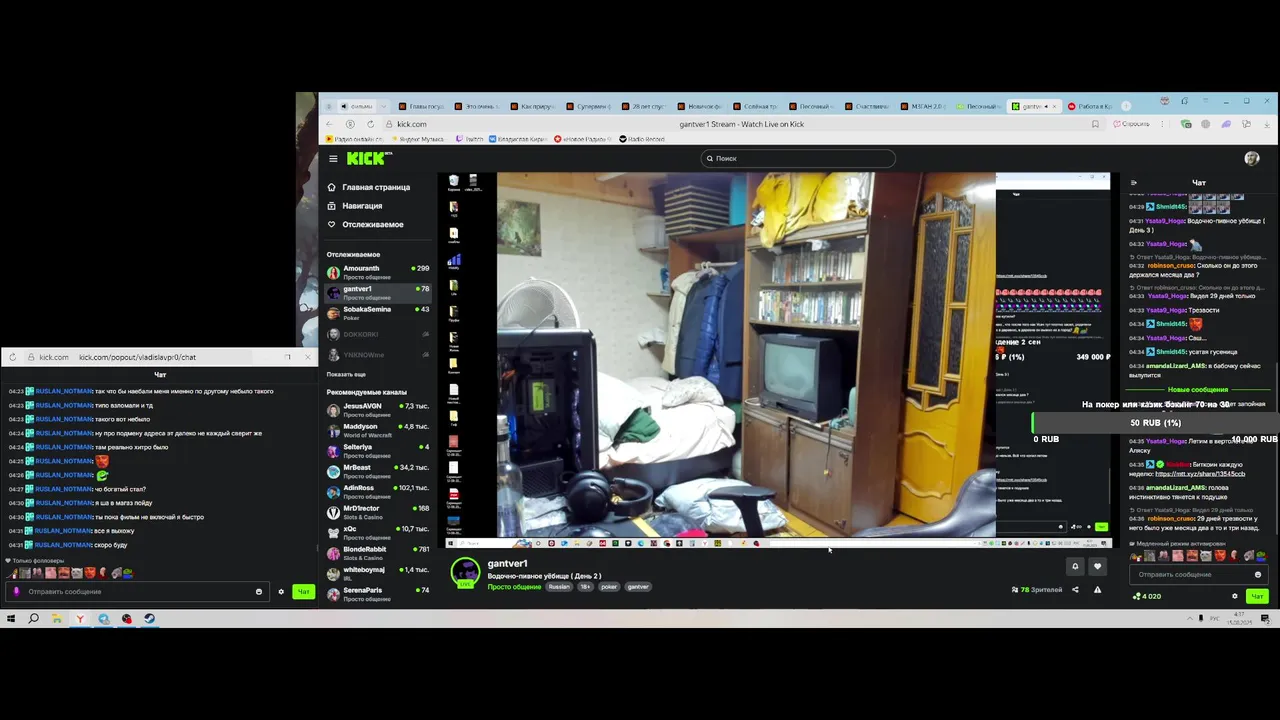The height and width of the screenshot is (720, 1280).
Task: Open JesusAVGN recommended channel
Action: click(x=378, y=410)
